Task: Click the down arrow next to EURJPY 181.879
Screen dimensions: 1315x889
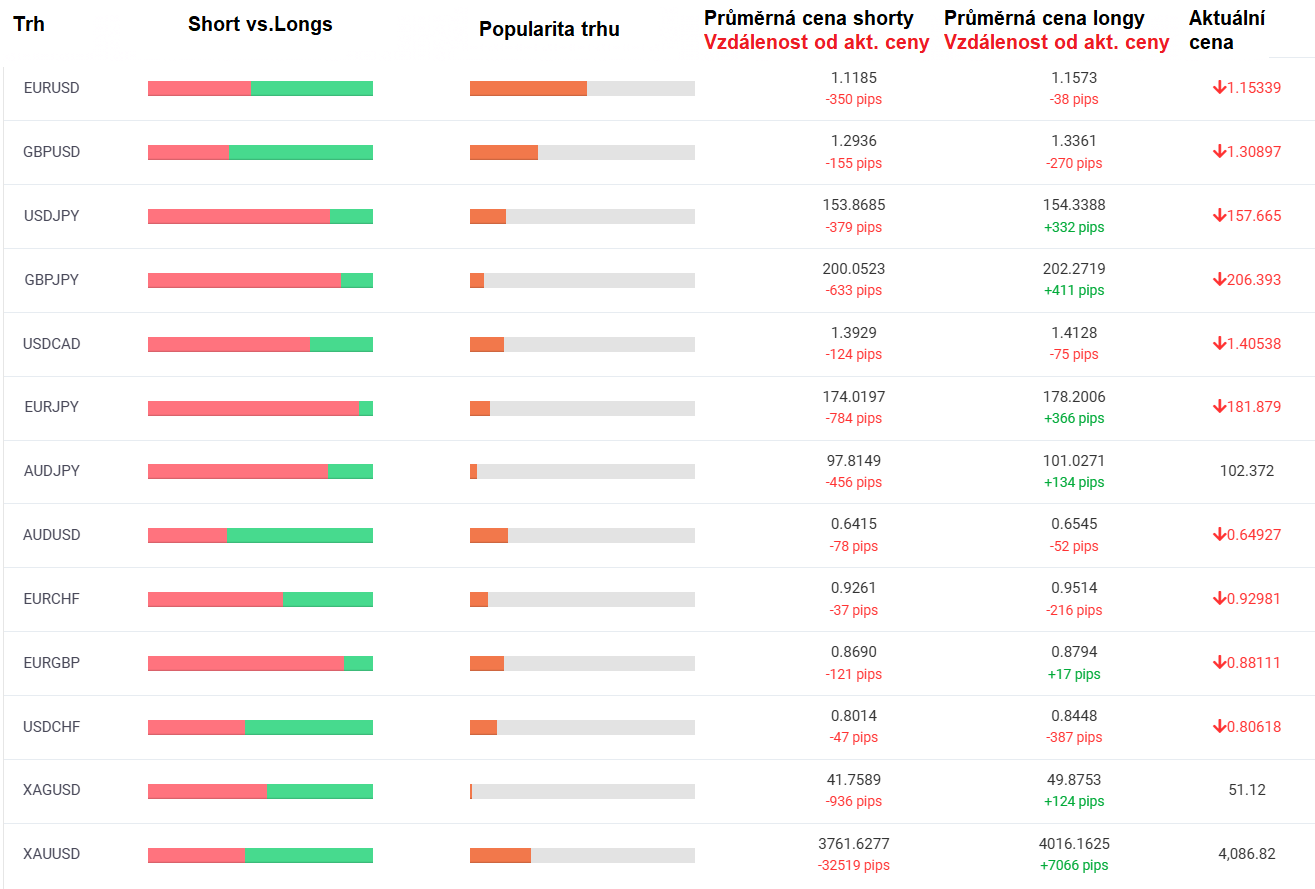Action: coord(1219,407)
